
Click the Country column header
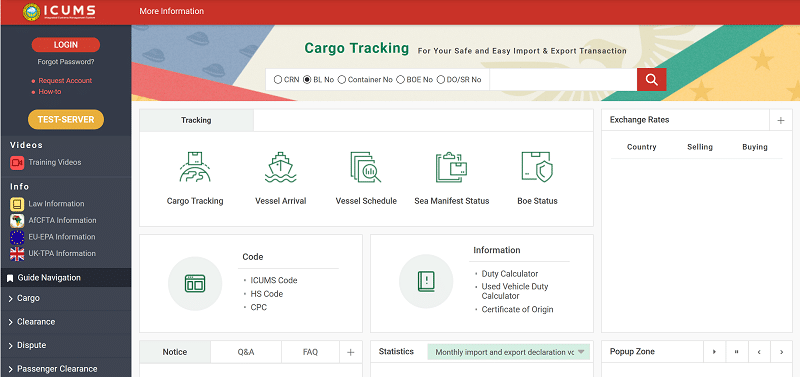pyautogui.click(x=641, y=147)
